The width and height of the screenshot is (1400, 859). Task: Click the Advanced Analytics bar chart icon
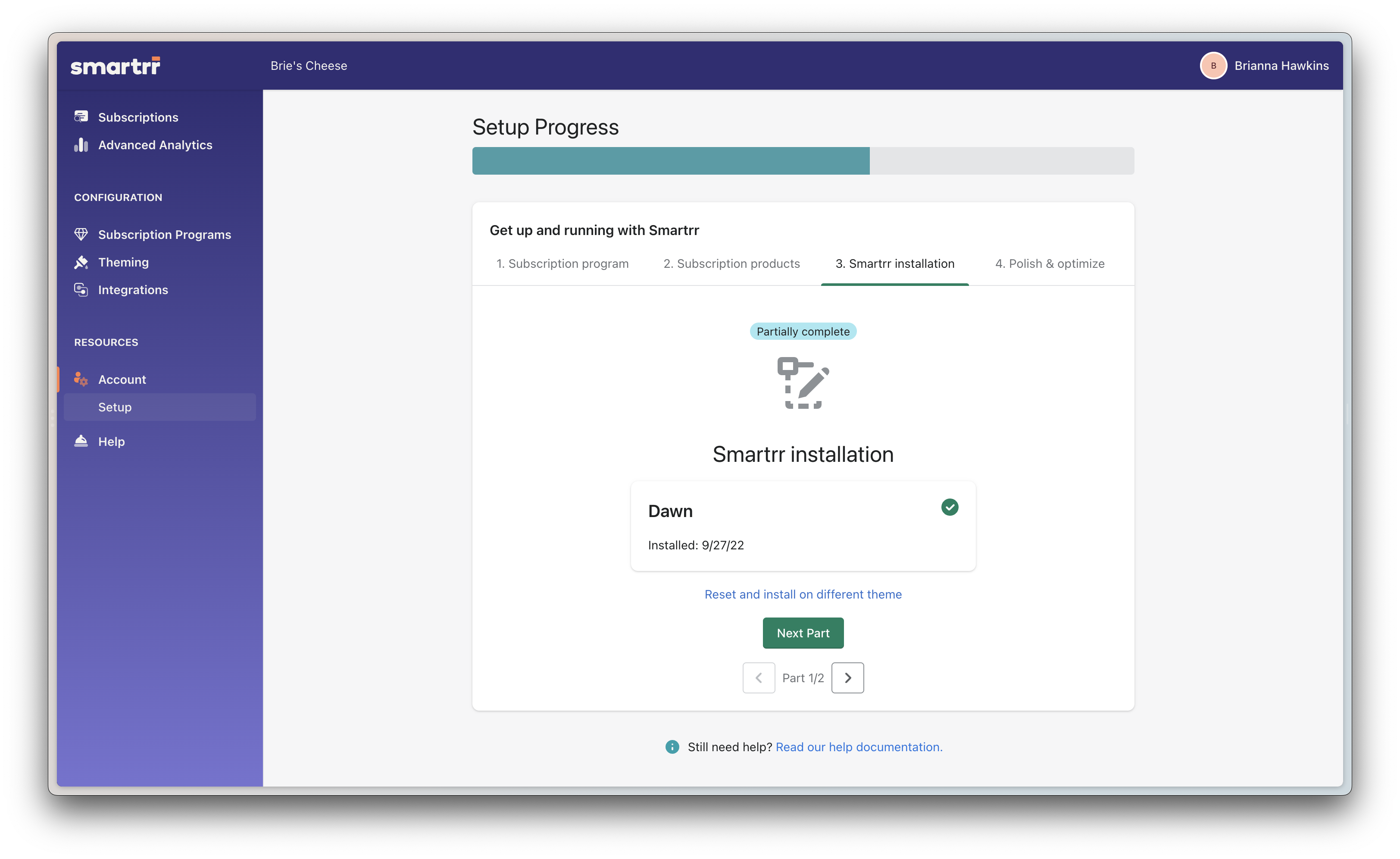(x=81, y=144)
